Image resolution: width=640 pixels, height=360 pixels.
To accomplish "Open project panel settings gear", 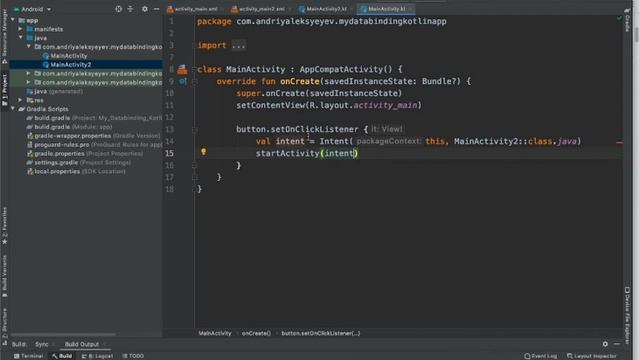I will (x=144, y=9).
